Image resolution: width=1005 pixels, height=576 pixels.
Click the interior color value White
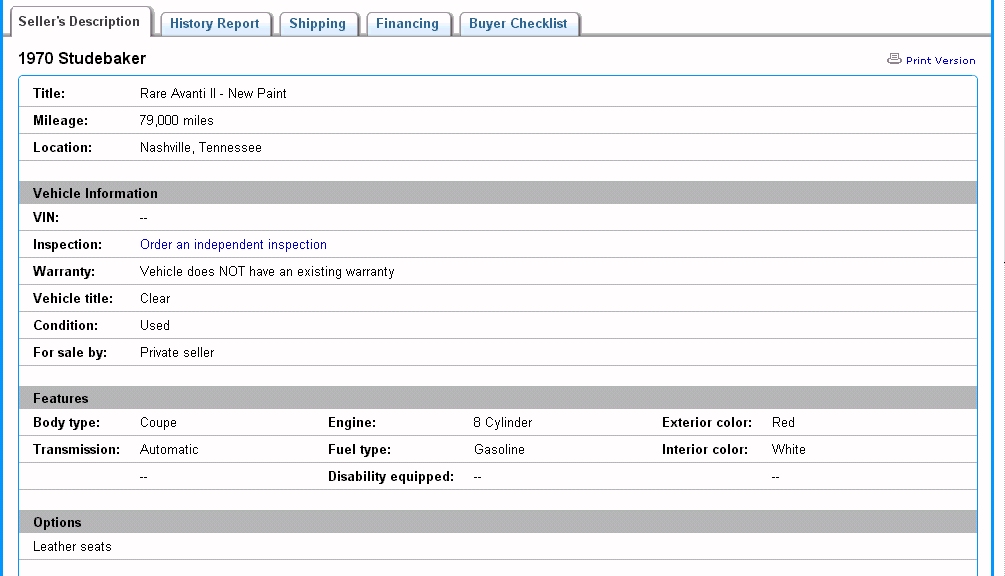(x=788, y=450)
